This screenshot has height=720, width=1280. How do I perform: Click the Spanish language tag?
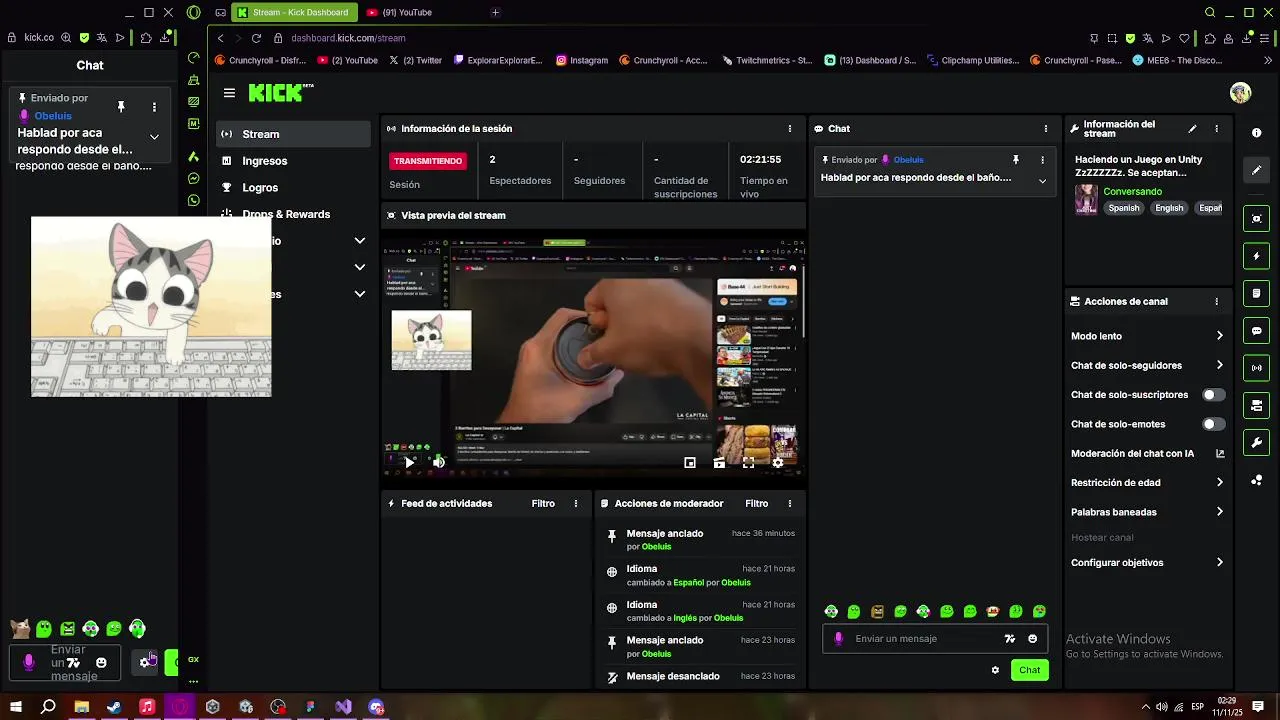point(1123,208)
